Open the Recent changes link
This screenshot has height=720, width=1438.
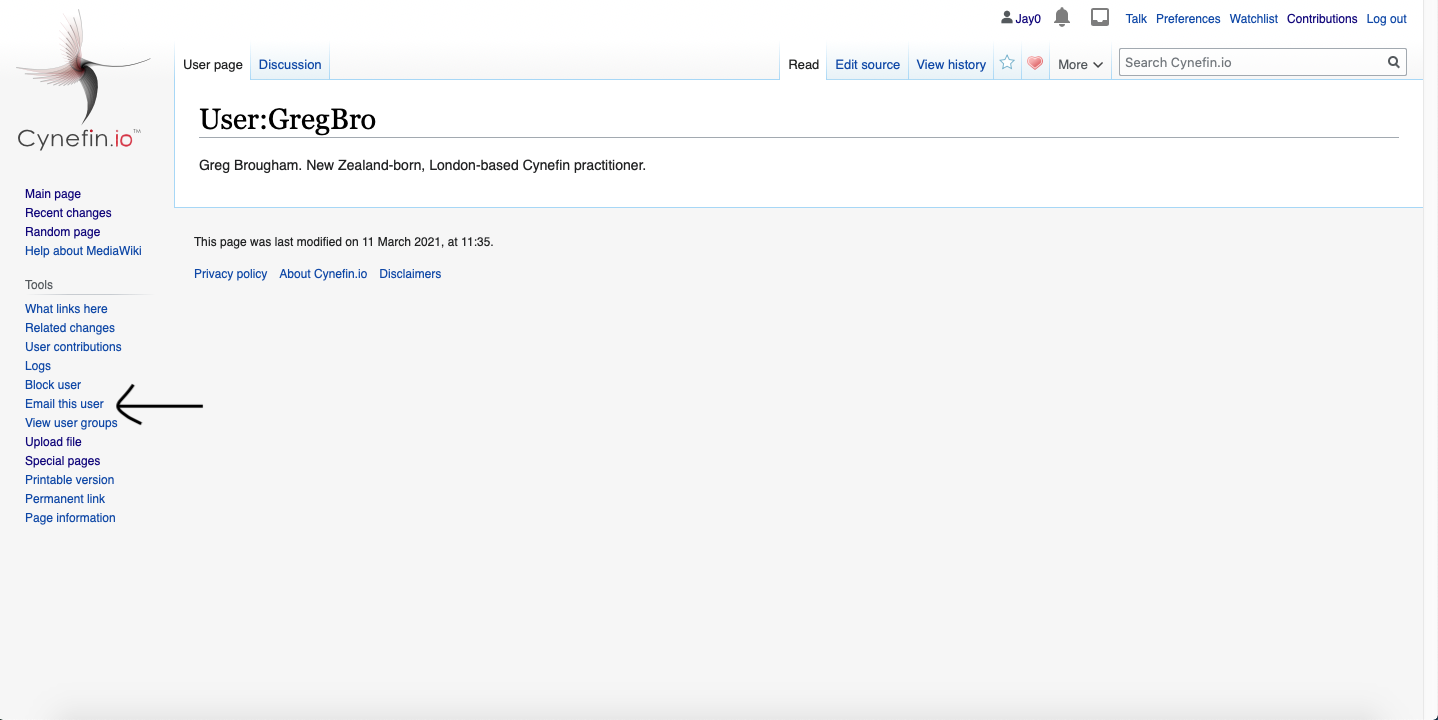click(68, 213)
